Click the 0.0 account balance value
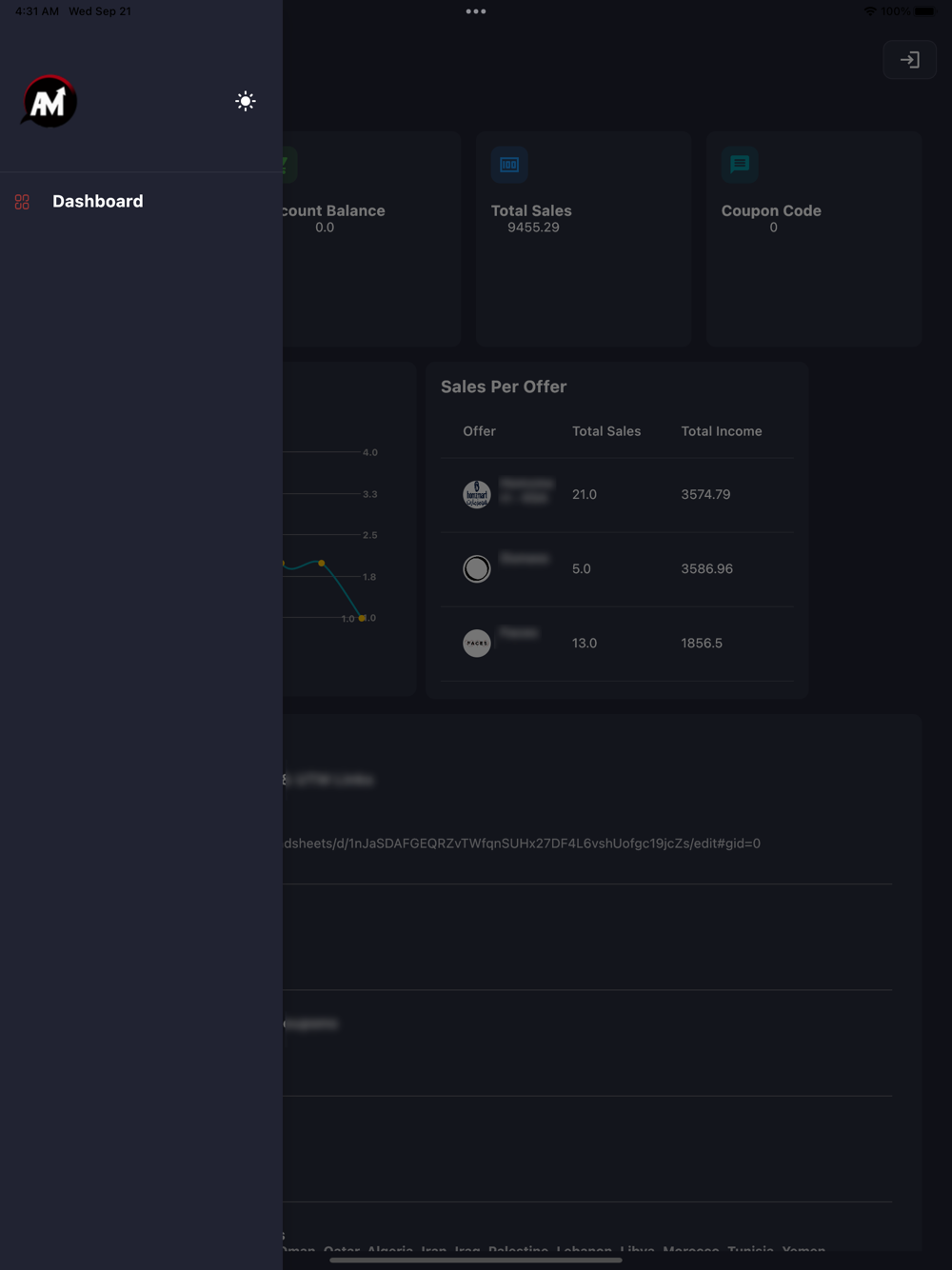The image size is (952, 1270). point(325,228)
